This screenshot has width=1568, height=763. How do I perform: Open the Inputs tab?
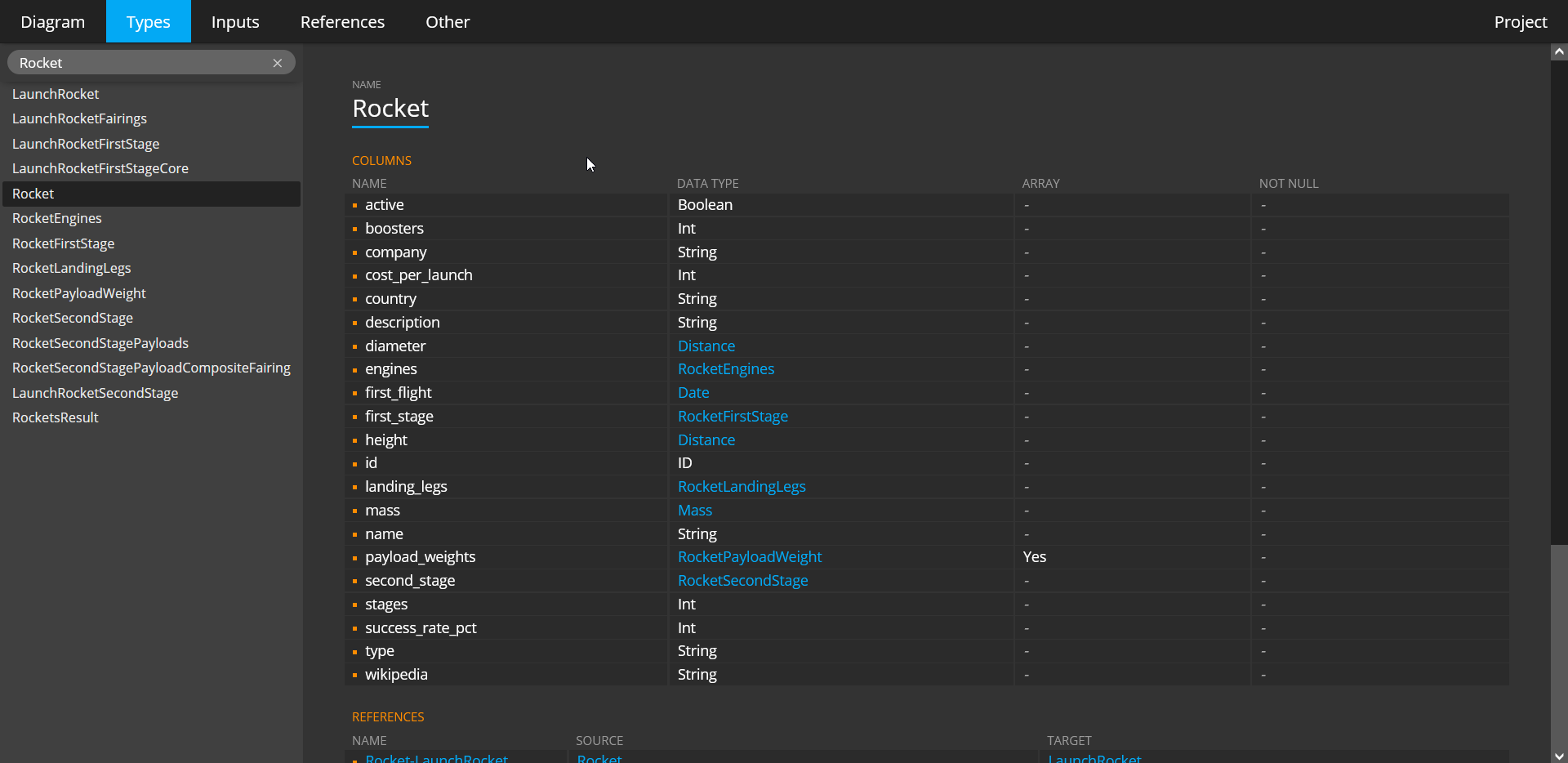coord(234,21)
